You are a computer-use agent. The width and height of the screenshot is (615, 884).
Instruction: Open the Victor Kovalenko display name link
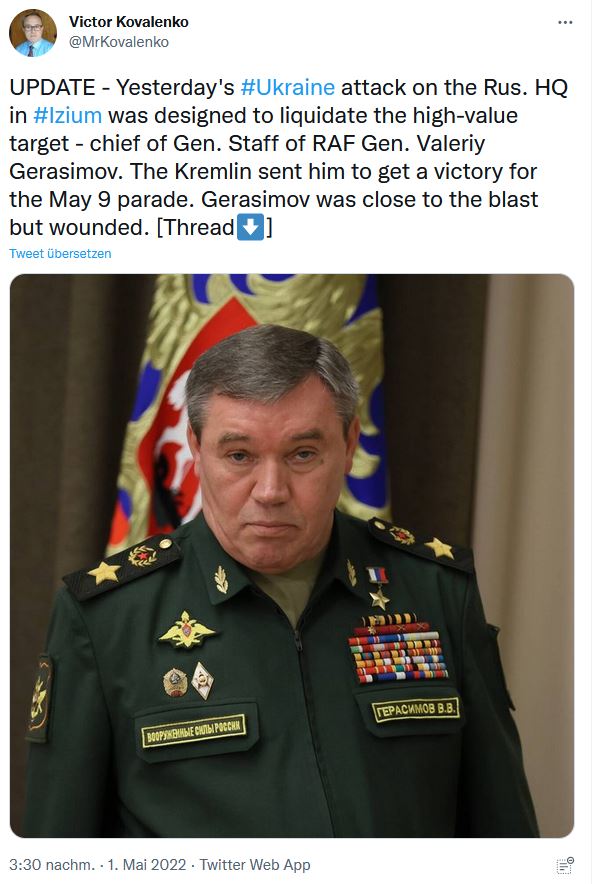pos(128,22)
